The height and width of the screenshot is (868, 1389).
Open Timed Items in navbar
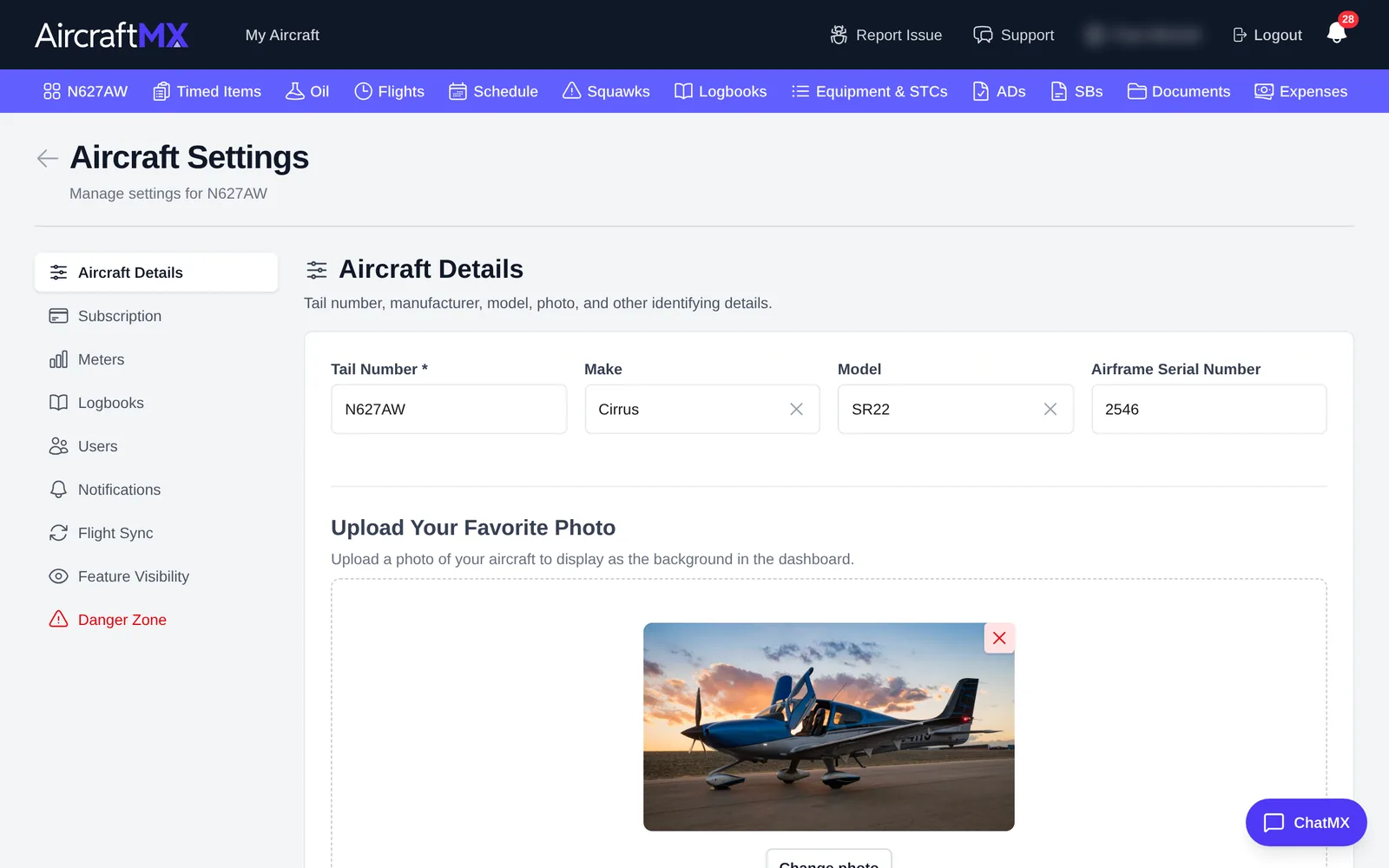[x=207, y=91]
